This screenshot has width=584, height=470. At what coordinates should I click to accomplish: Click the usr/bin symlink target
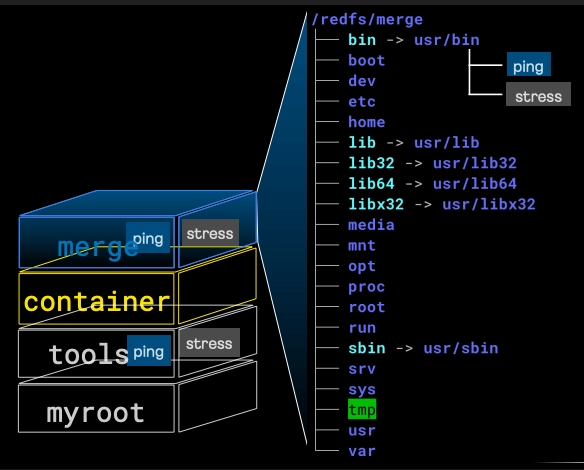pos(447,40)
